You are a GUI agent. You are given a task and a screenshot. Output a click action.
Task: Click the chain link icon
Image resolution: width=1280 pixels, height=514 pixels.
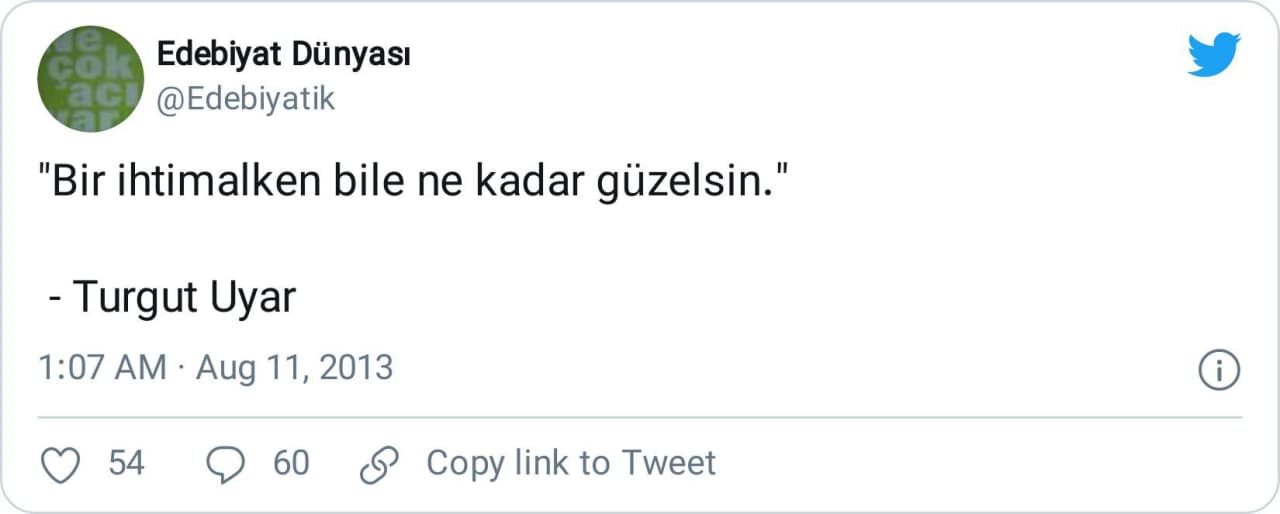tap(379, 464)
